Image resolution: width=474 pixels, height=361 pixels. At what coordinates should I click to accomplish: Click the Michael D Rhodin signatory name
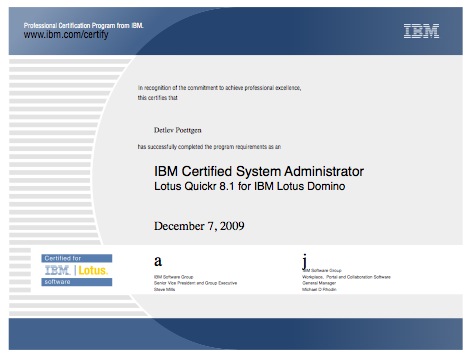pos(319,289)
